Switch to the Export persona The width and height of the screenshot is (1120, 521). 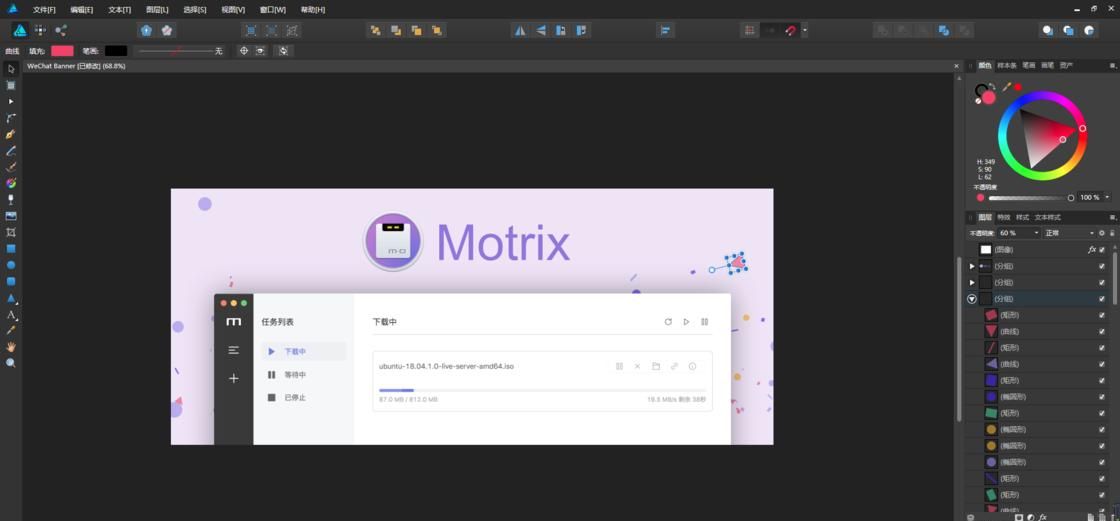tap(61, 30)
